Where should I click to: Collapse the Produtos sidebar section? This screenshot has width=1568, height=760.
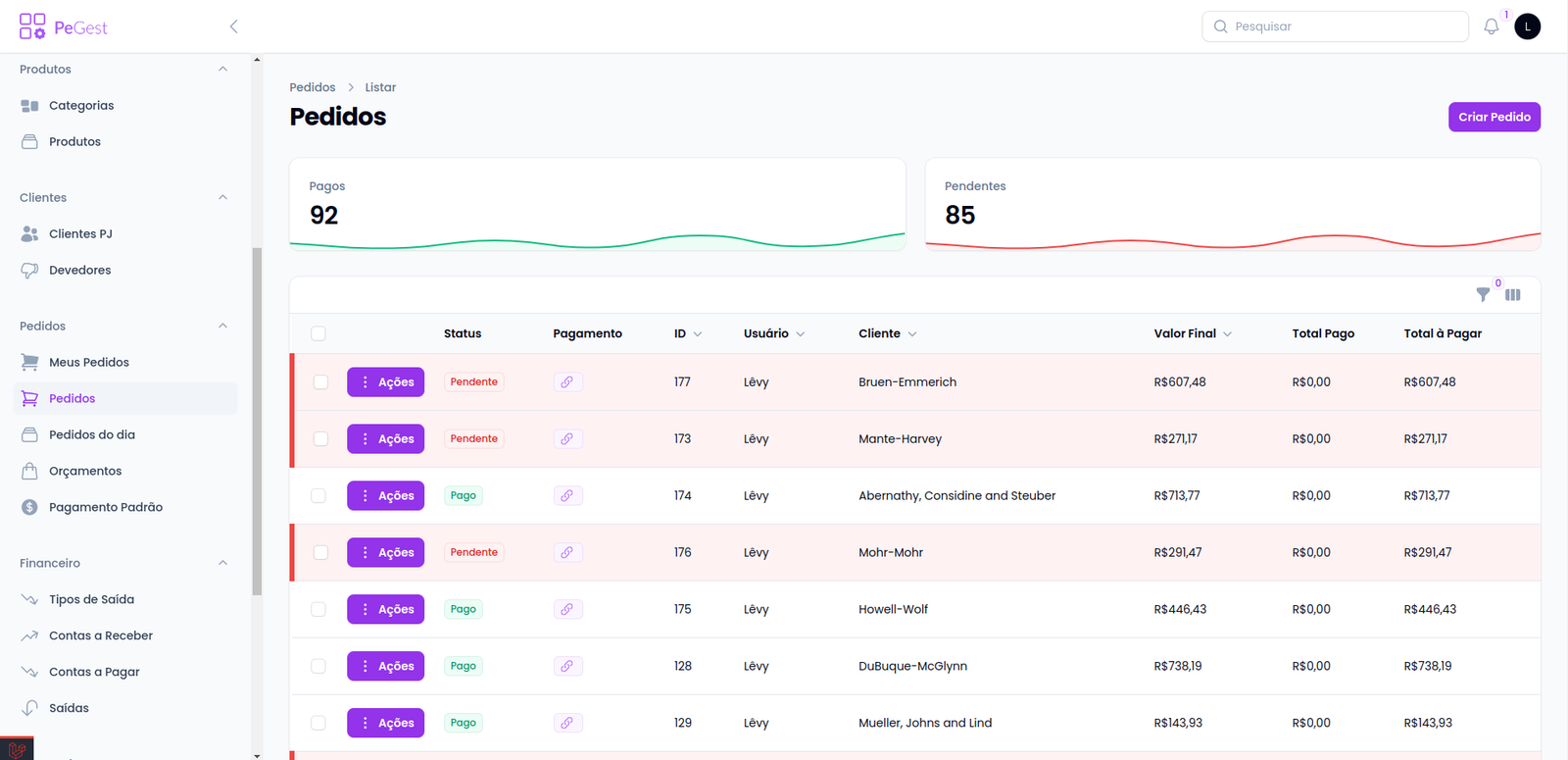(222, 70)
